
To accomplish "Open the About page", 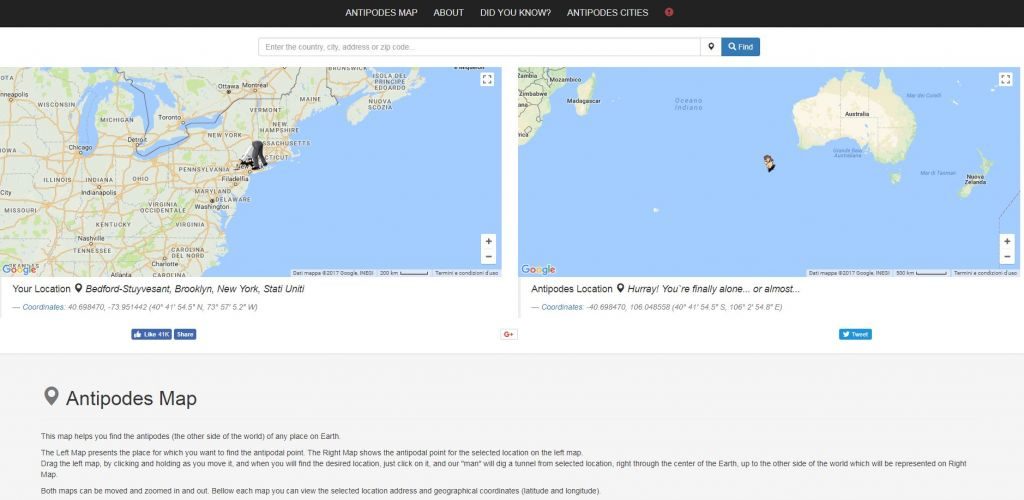I will (x=449, y=12).
